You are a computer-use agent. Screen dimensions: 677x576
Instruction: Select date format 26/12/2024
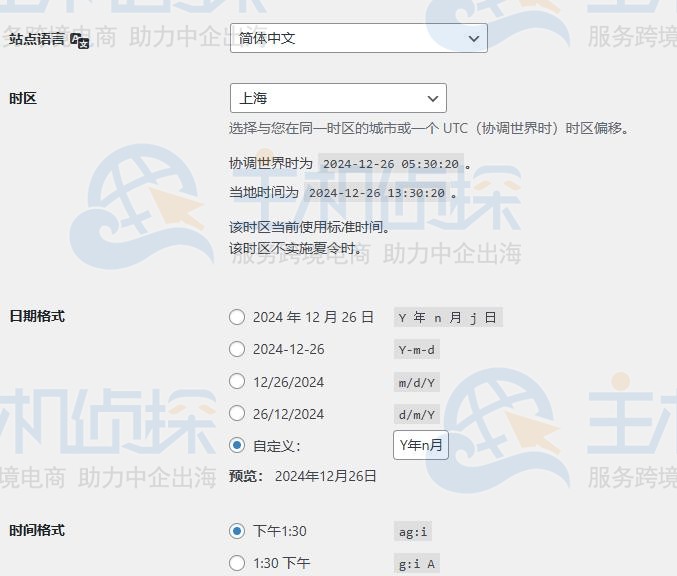(237, 413)
